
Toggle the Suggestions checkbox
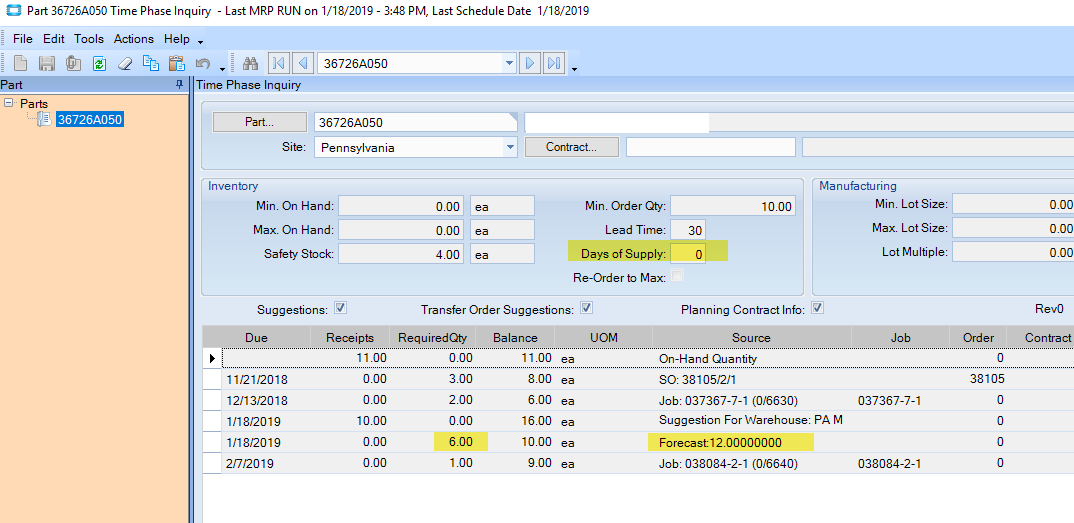341,308
